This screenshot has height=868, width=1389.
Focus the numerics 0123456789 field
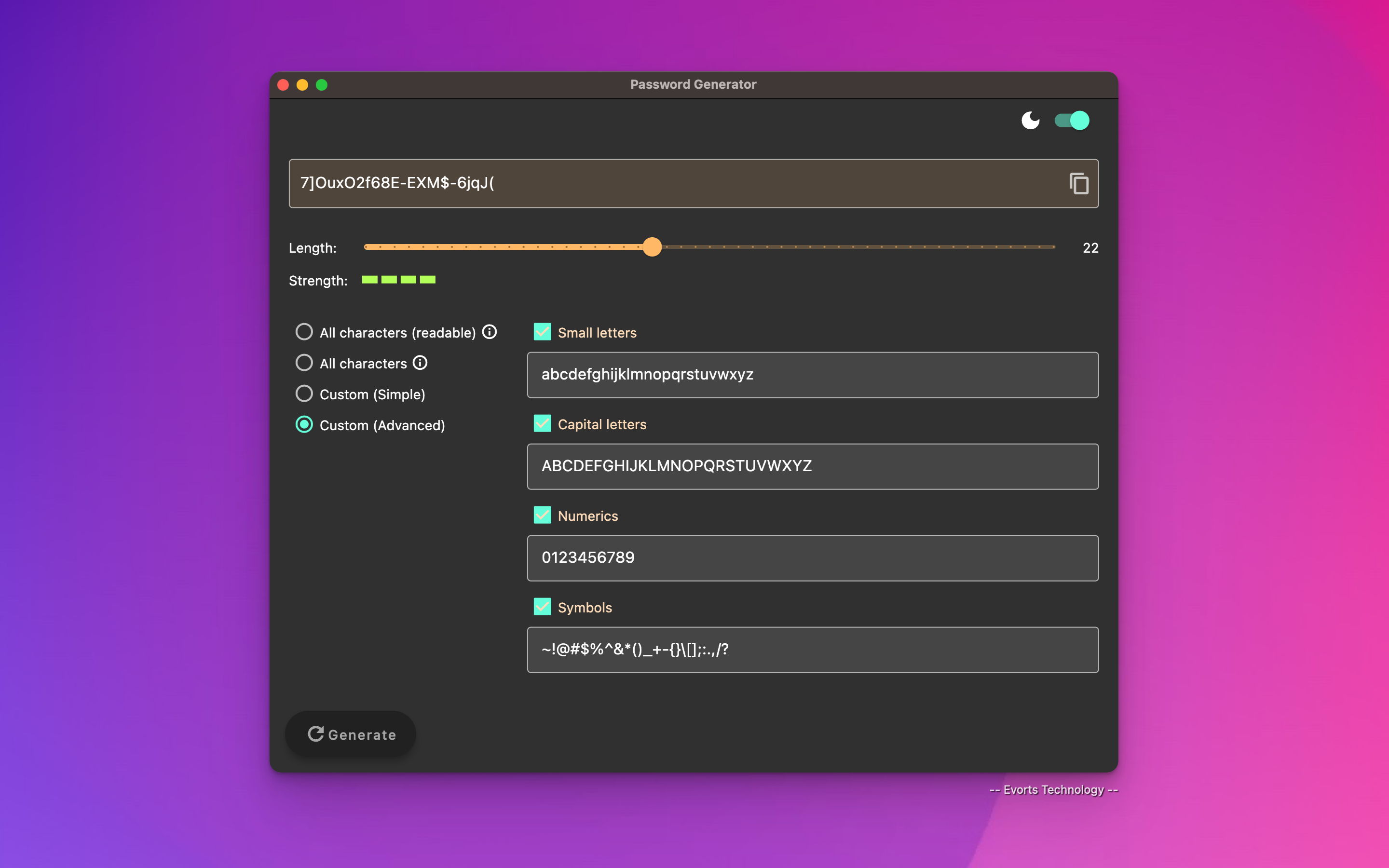(x=812, y=558)
